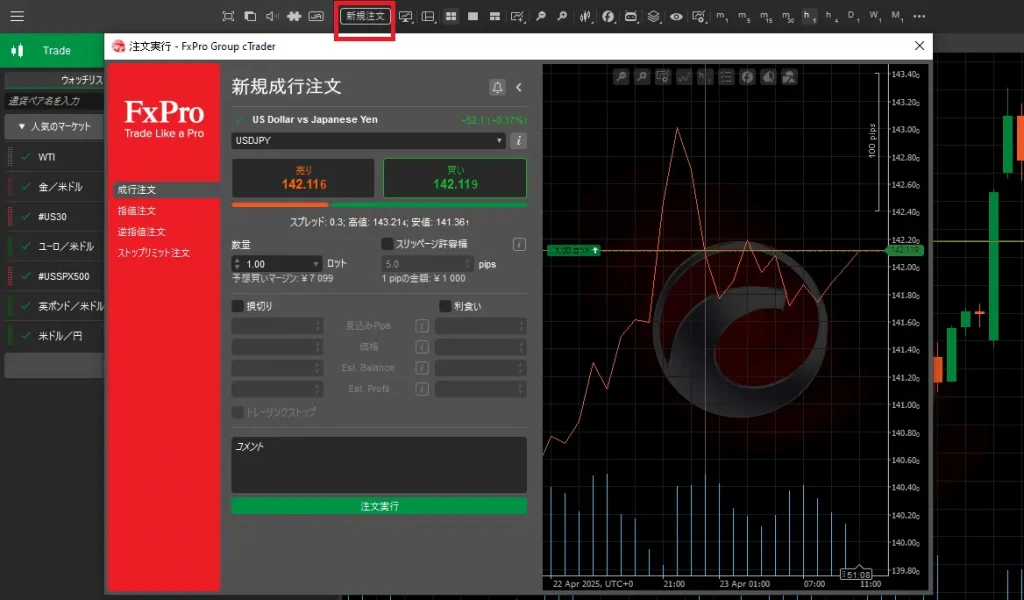Switch to 指値注文 order type

coord(137,211)
